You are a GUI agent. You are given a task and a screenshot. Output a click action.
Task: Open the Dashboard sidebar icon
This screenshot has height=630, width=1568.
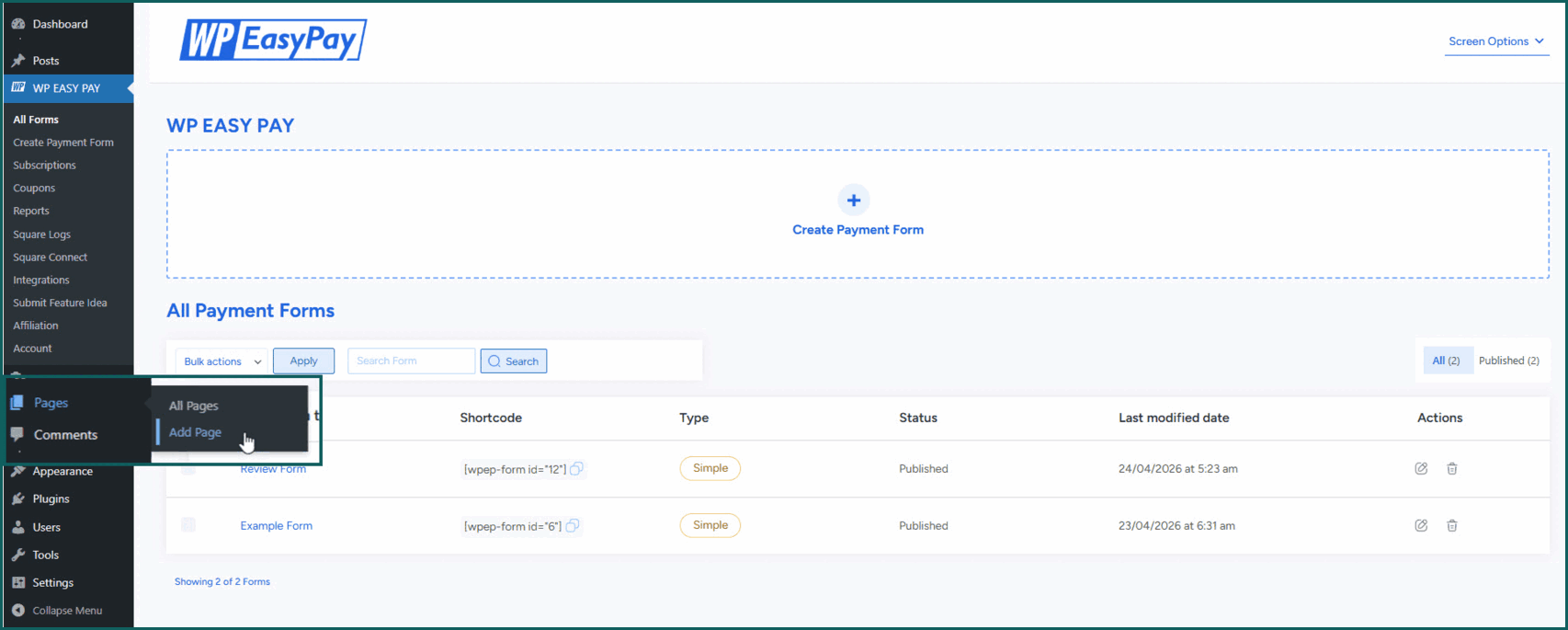(x=17, y=24)
